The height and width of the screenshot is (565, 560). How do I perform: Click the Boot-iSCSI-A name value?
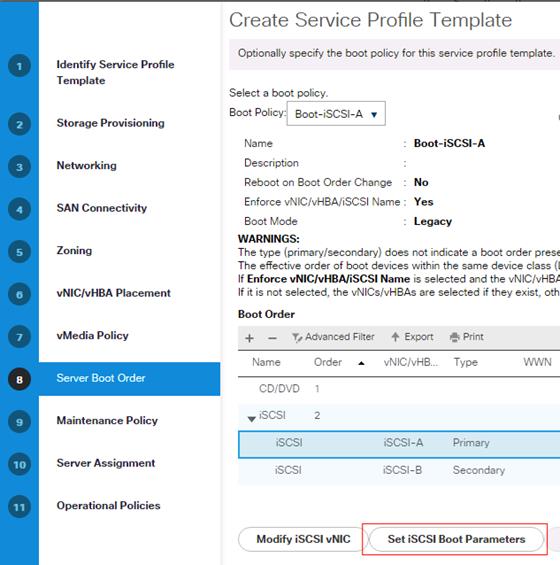[x=449, y=143]
